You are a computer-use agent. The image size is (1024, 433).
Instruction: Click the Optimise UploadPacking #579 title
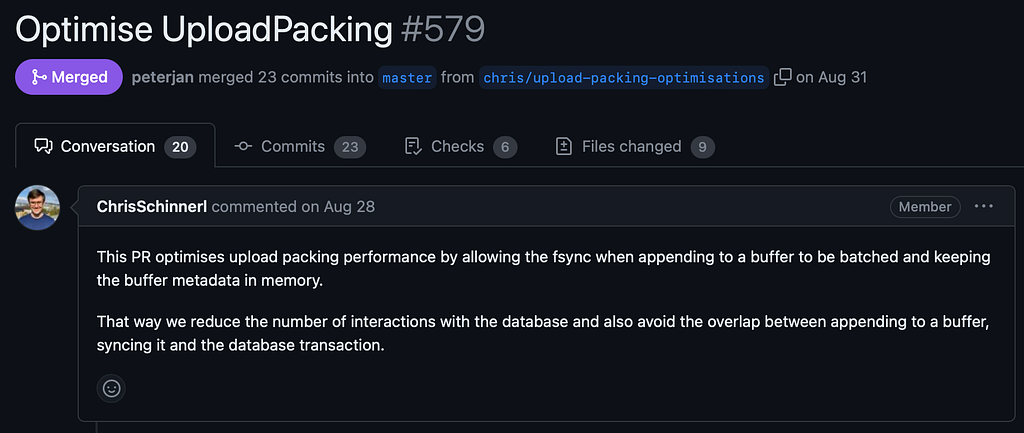pos(250,28)
